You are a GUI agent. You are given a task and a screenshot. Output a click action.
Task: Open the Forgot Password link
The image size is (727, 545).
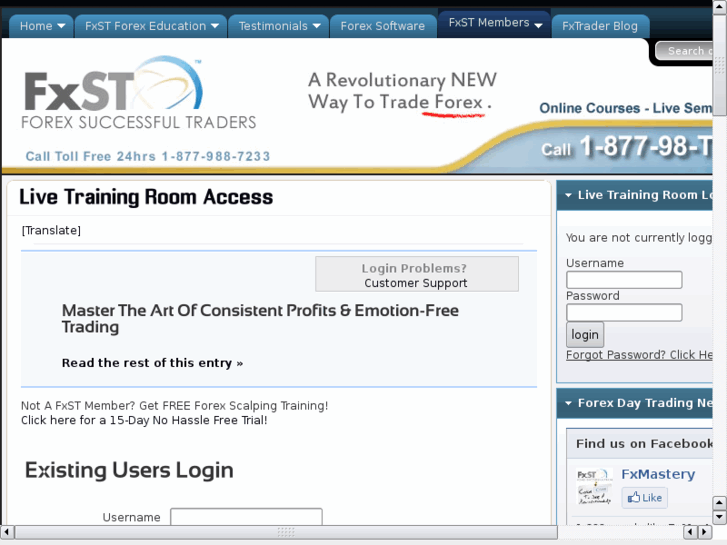pyautogui.click(x=639, y=355)
